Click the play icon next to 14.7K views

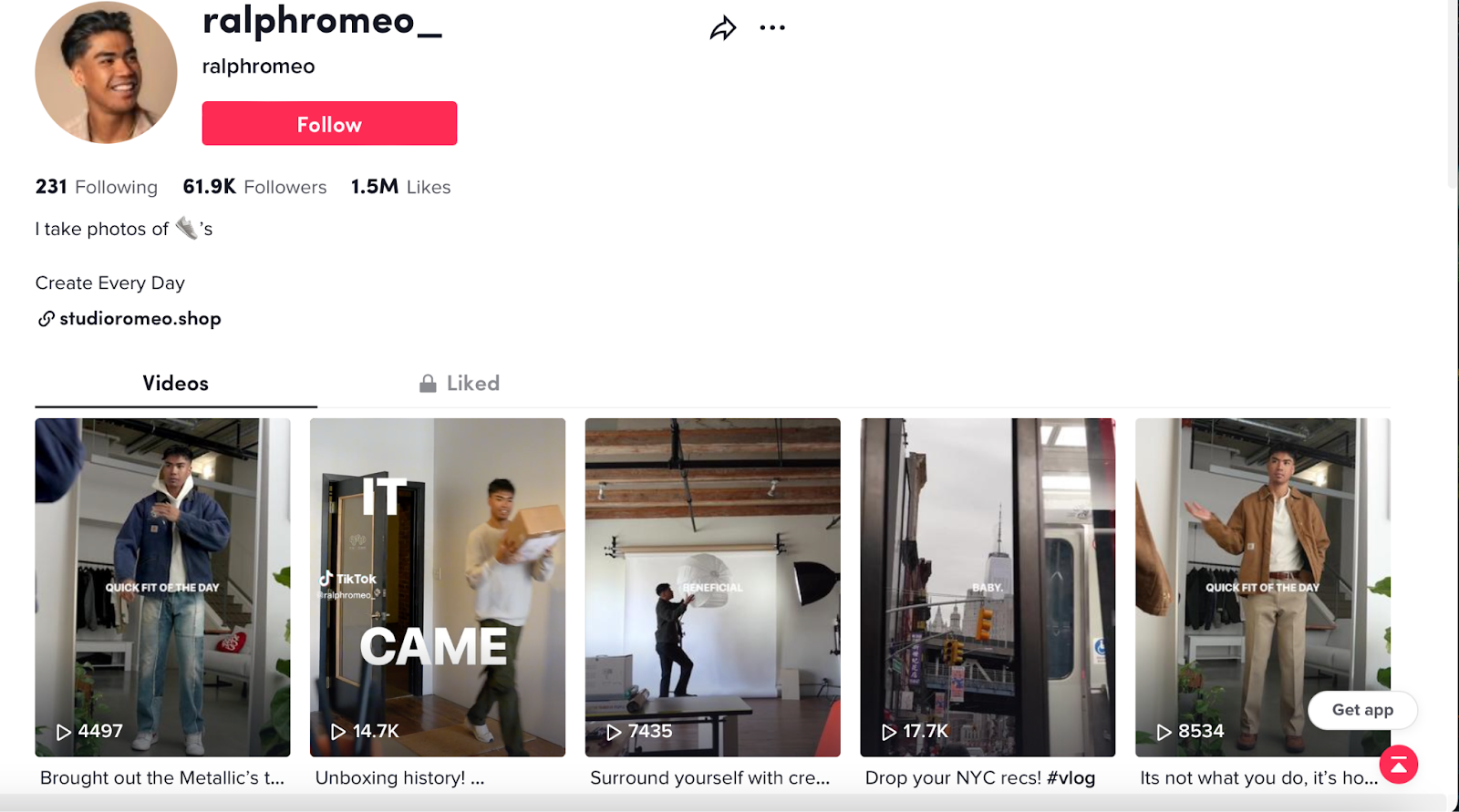(337, 732)
